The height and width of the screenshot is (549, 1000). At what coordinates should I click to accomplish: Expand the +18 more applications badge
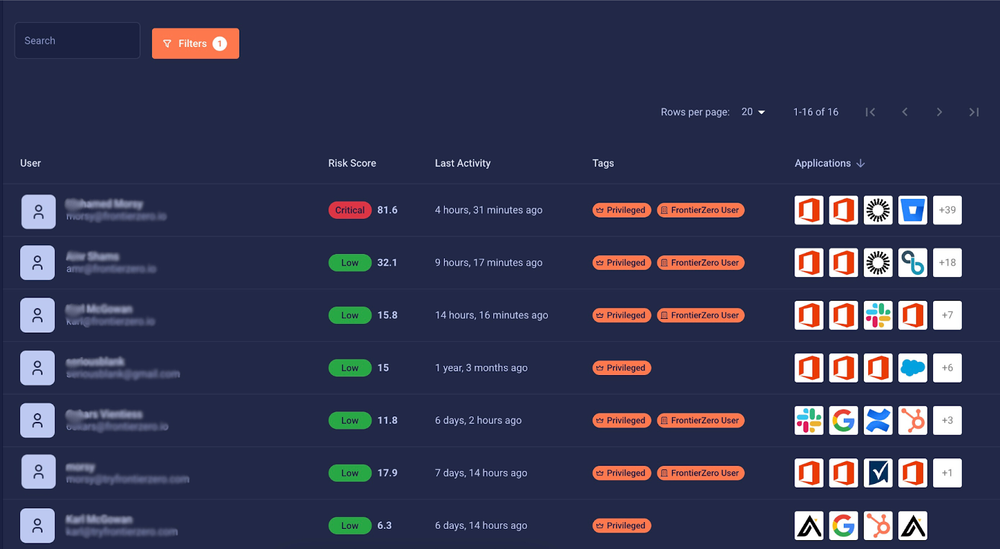coord(947,263)
